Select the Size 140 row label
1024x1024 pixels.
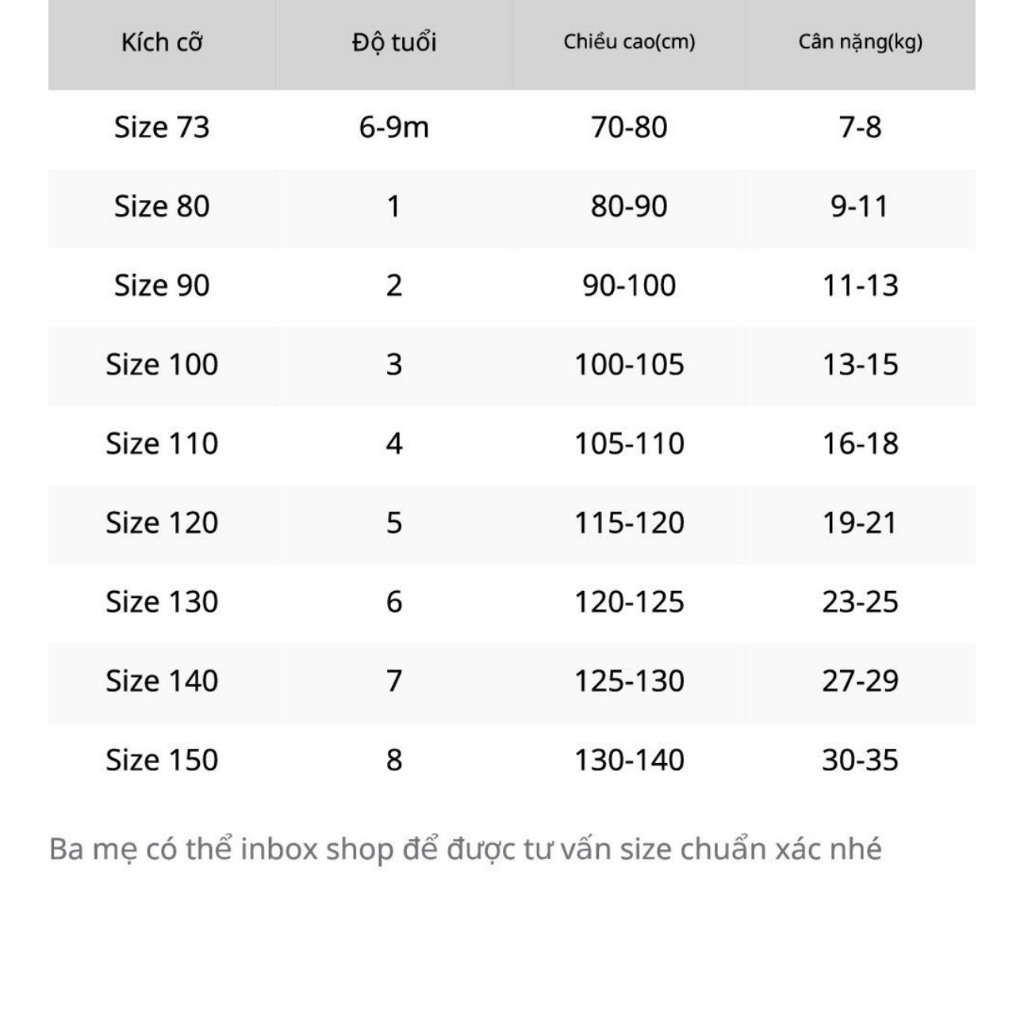(x=162, y=680)
